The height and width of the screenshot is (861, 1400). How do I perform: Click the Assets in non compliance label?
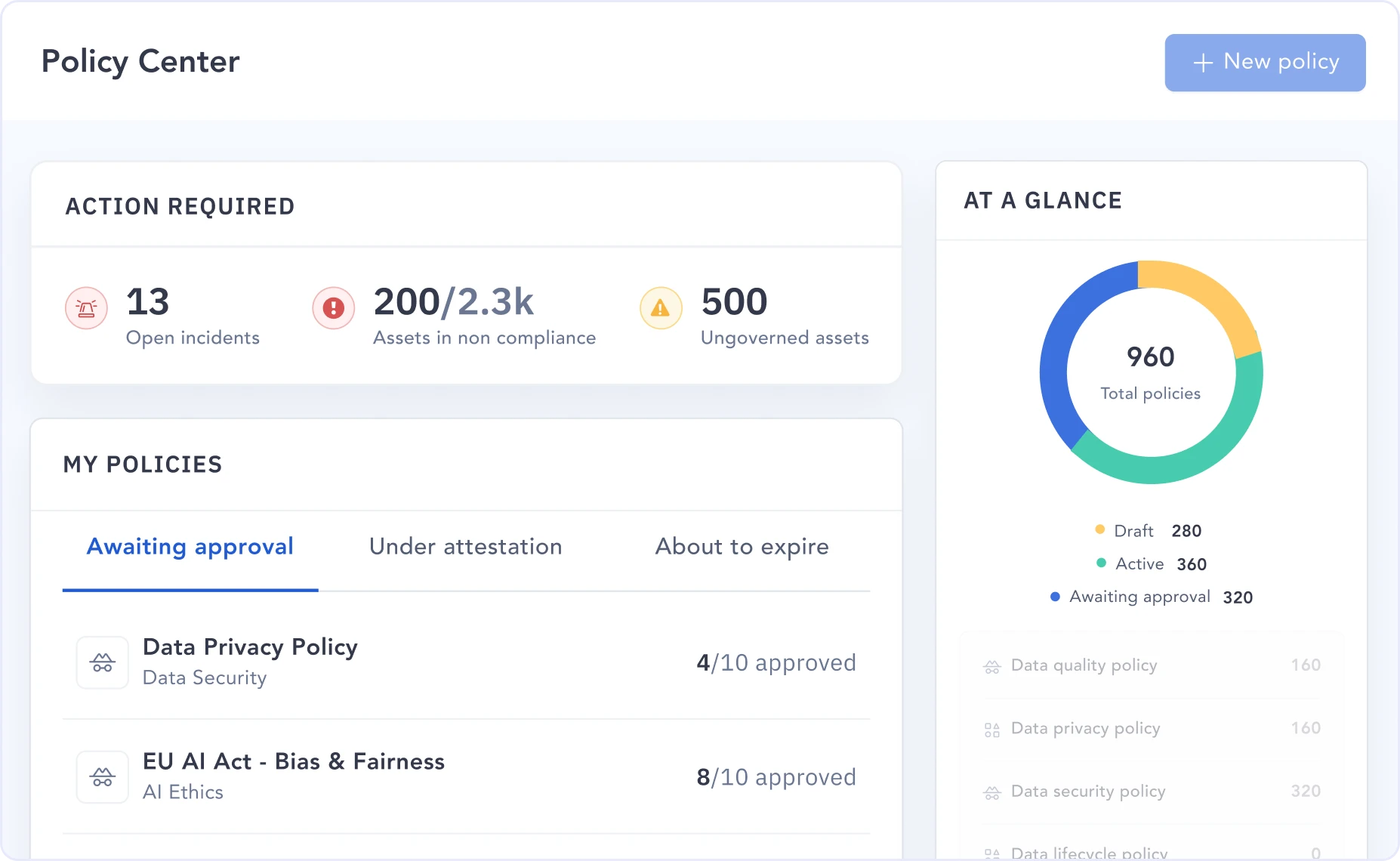(x=485, y=338)
